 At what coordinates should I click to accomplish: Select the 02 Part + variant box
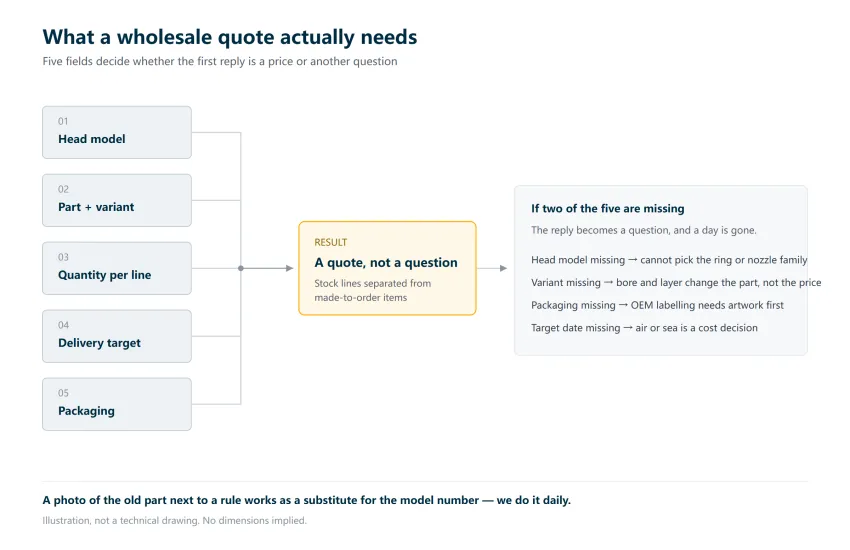coord(117,200)
